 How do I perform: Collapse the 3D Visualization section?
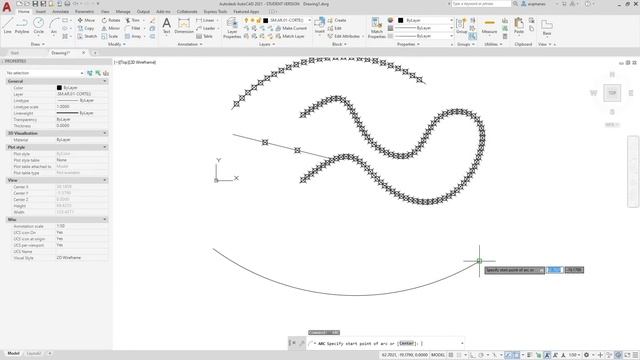pos(104,133)
